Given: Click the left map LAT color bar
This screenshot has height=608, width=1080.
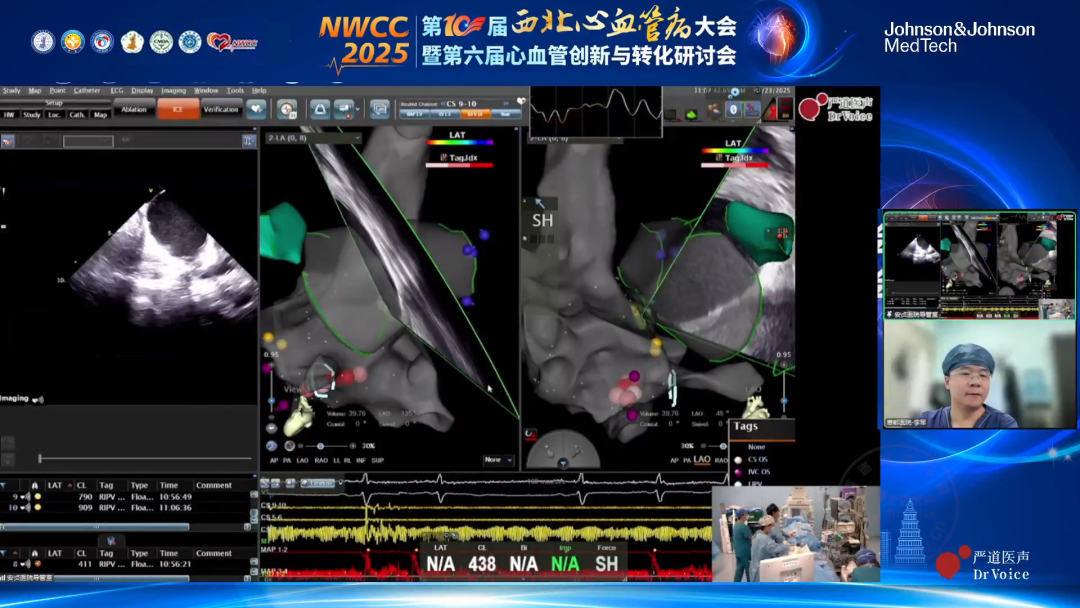Looking at the screenshot, I should tap(459, 143).
